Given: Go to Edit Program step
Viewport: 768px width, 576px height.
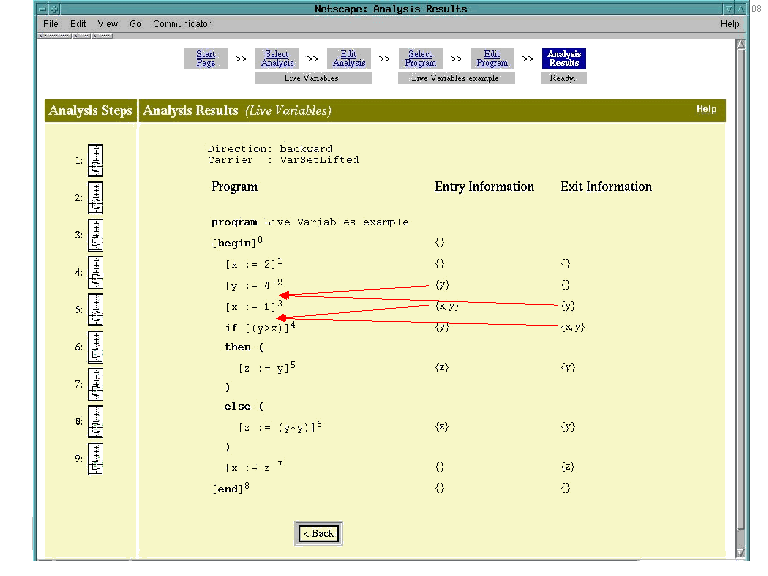Looking at the screenshot, I should [x=491, y=58].
